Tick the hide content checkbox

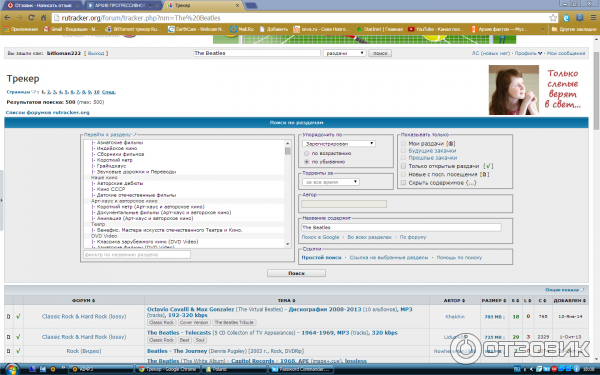tap(403, 183)
